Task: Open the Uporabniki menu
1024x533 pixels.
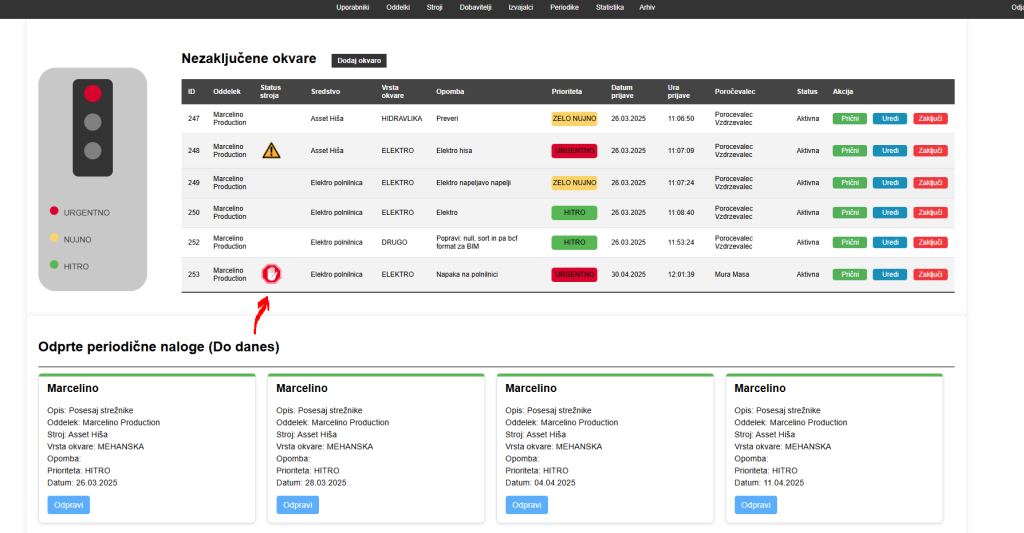Action: 353,7
